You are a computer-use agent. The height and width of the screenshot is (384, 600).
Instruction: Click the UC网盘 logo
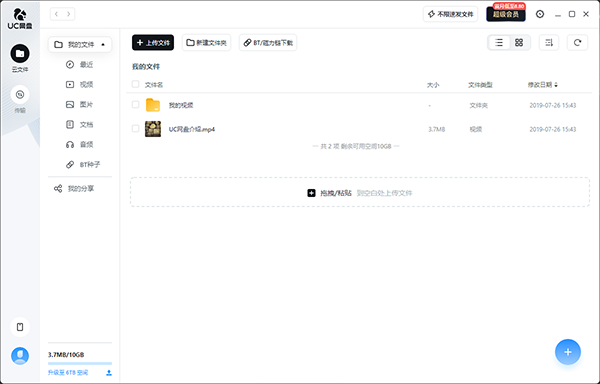20,18
